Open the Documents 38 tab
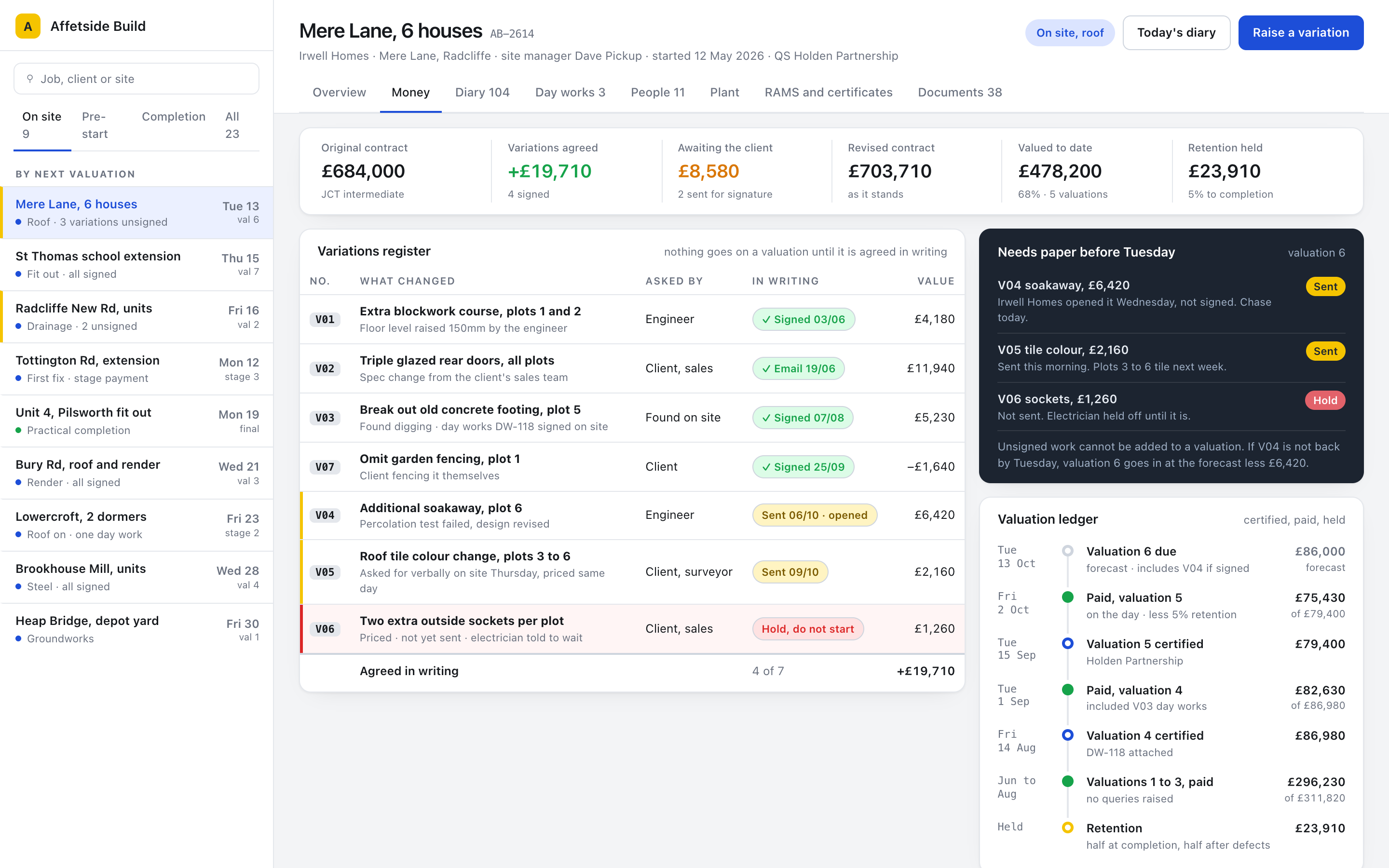This screenshot has height=868, width=1389. (x=960, y=93)
